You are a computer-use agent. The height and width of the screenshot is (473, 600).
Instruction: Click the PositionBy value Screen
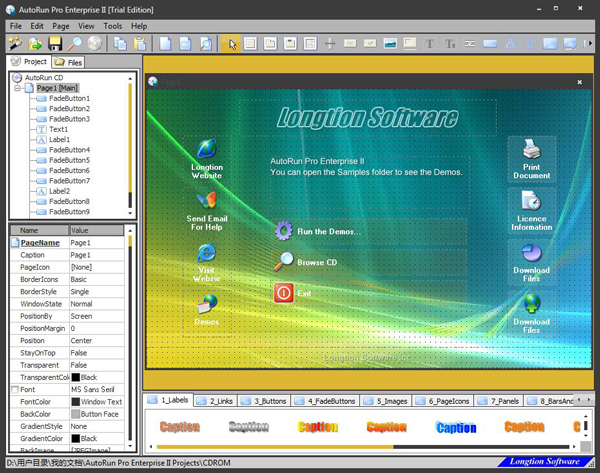point(81,316)
